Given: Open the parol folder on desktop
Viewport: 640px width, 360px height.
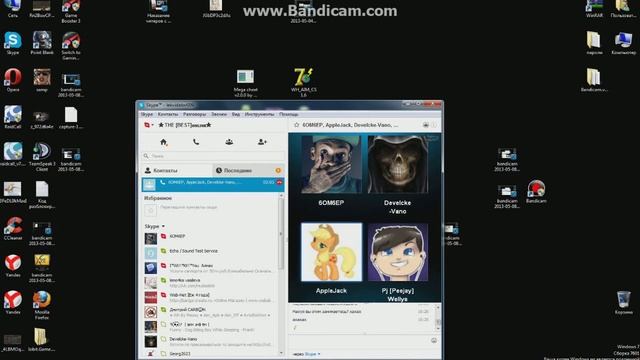Looking at the screenshot, I should [x=594, y=43].
